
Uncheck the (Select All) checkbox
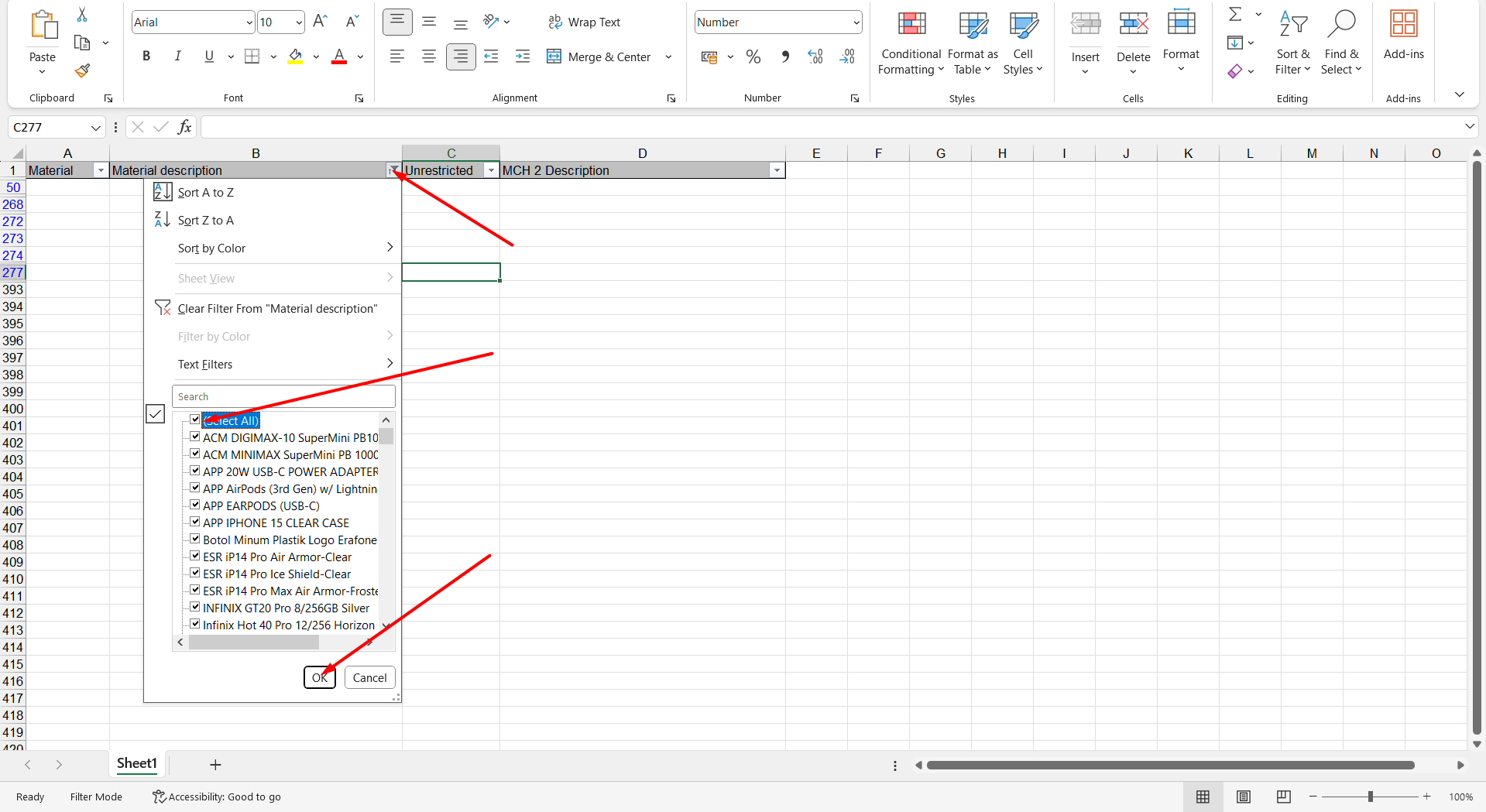click(x=195, y=420)
